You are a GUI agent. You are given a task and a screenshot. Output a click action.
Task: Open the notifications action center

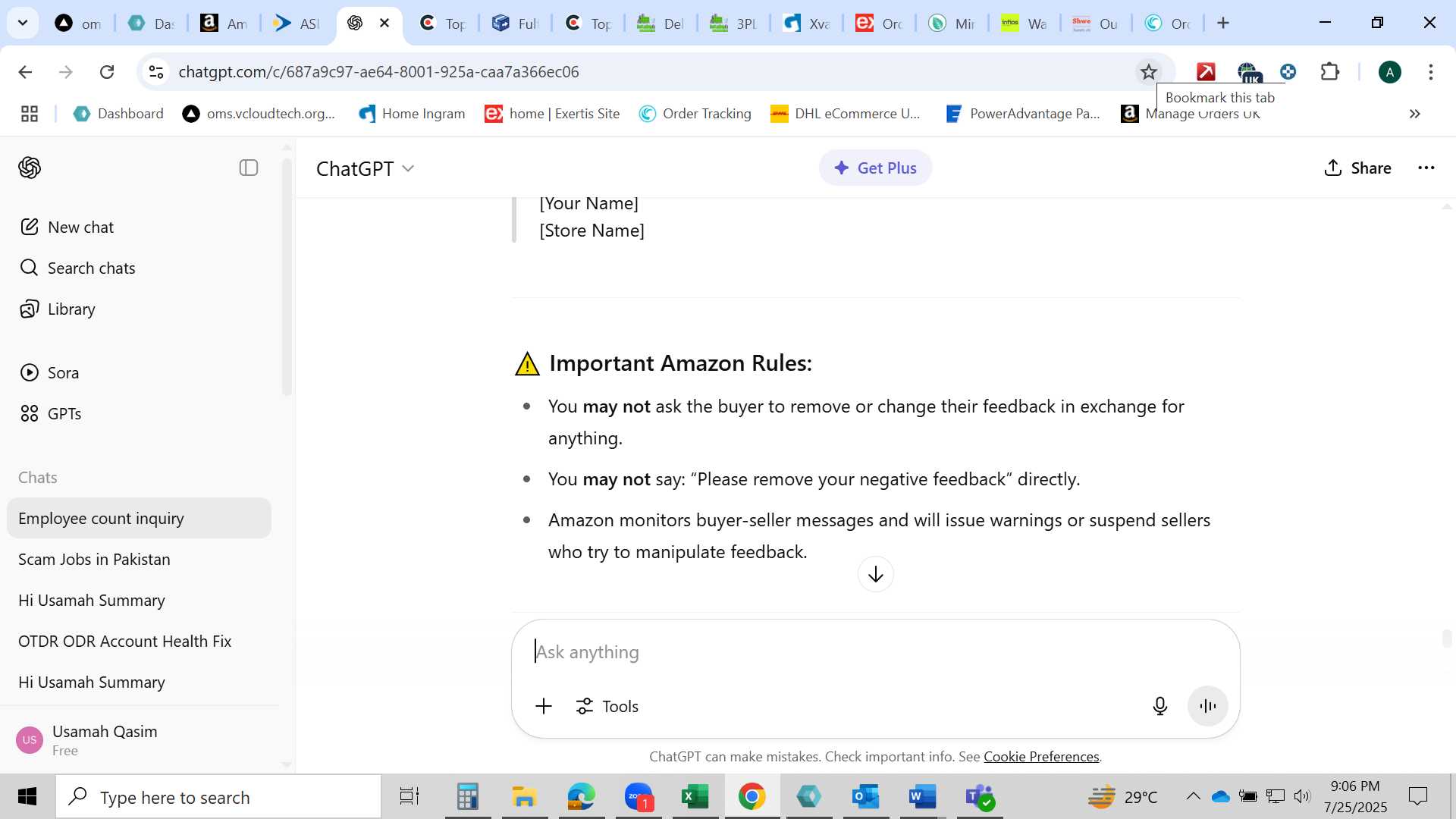(x=1417, y=796)
